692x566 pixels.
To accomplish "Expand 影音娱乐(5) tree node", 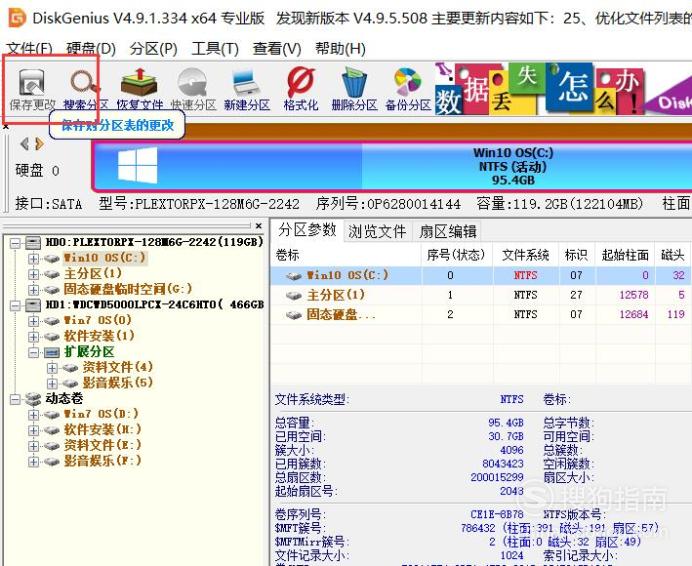I will pos(52,383).
